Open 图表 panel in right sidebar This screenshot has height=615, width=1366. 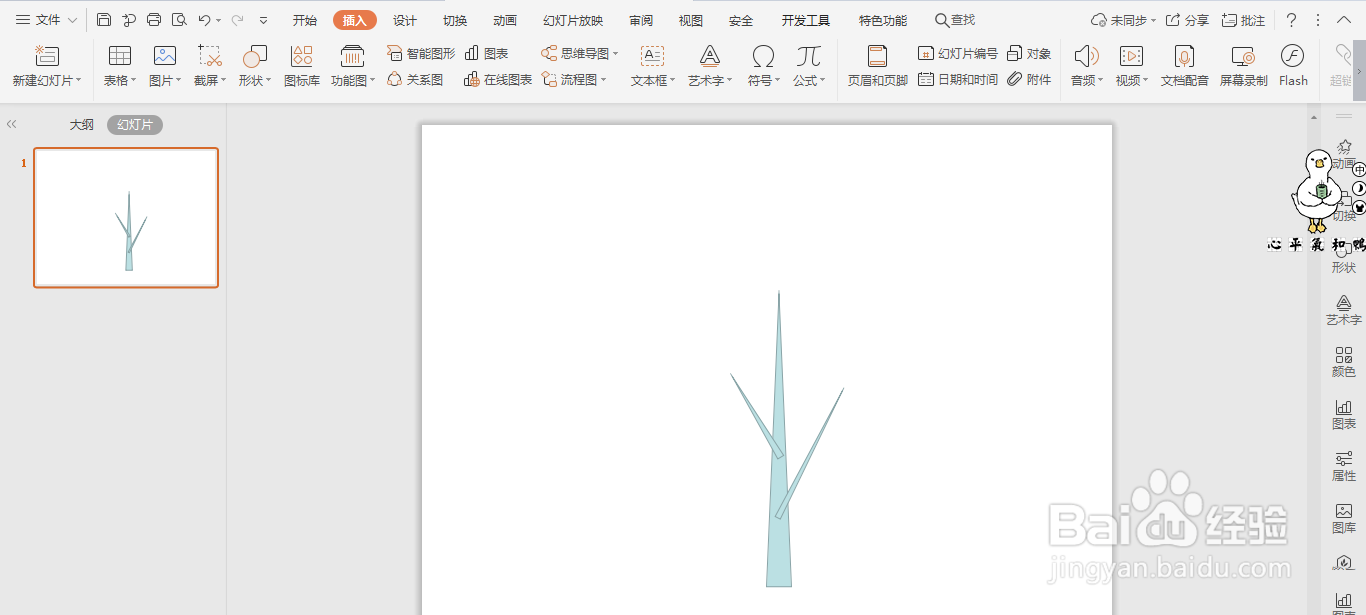(1344, 414)
